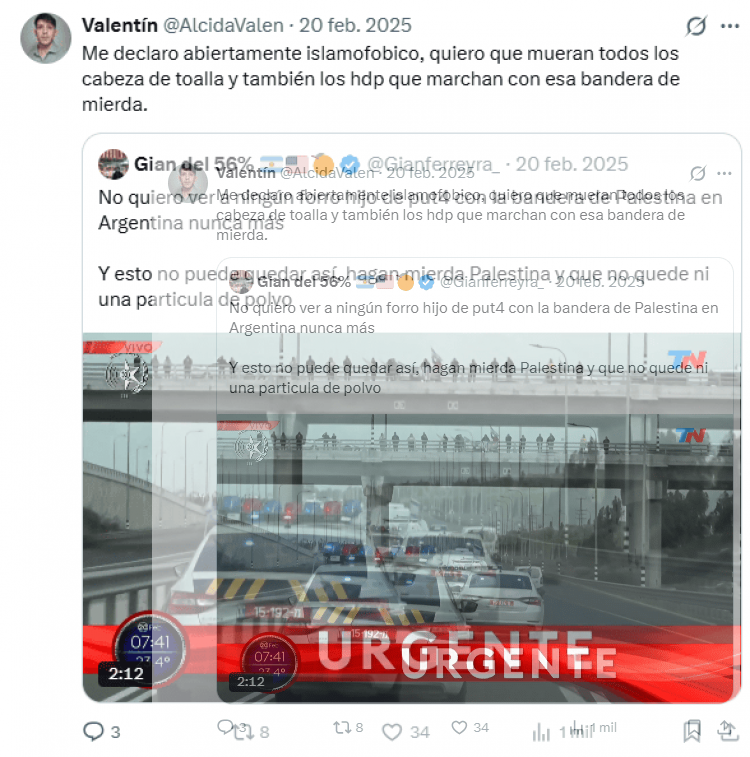Play the URGENTE news video
The height and width of the screenshot is (757, 750).
tap(412, 517)
